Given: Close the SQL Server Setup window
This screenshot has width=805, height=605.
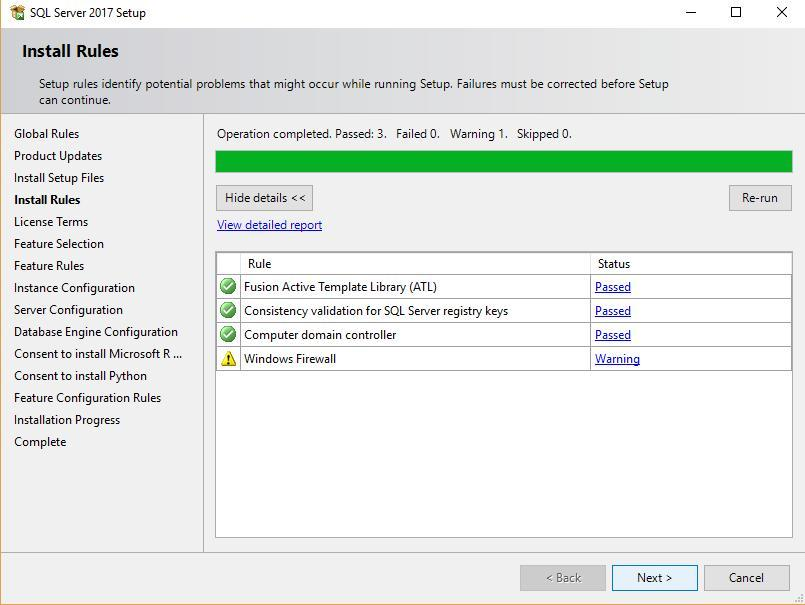Looking at the screenshot, I should tap(781, 12).
